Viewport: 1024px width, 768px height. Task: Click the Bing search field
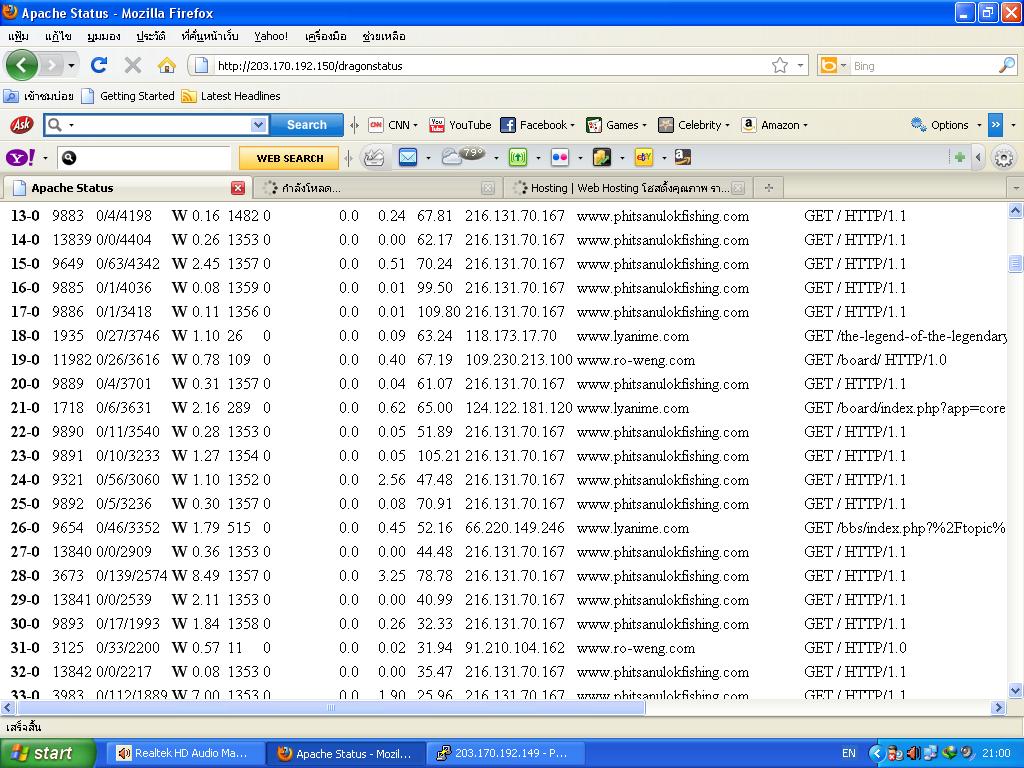(924, 65)
